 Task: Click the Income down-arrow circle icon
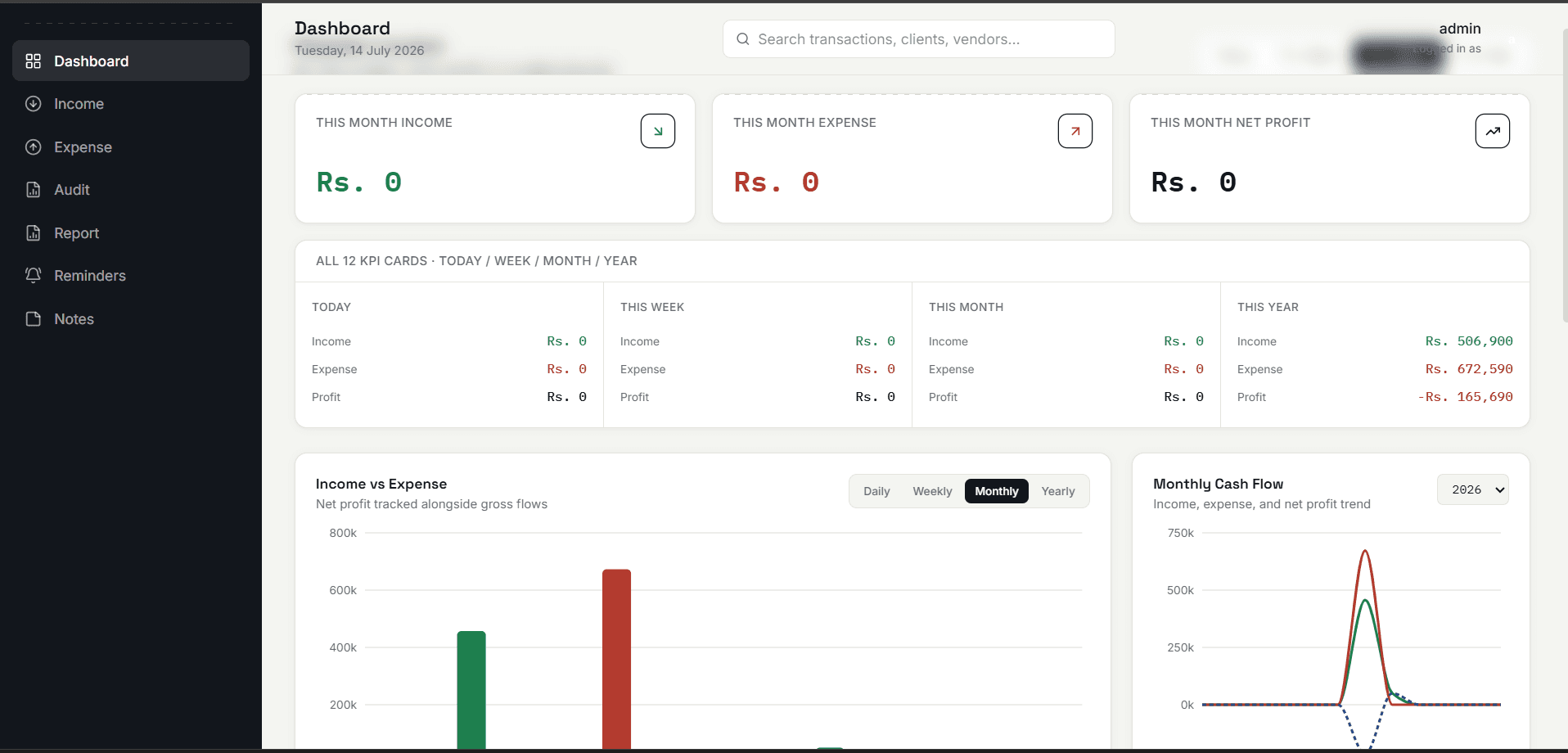[33, 104]
